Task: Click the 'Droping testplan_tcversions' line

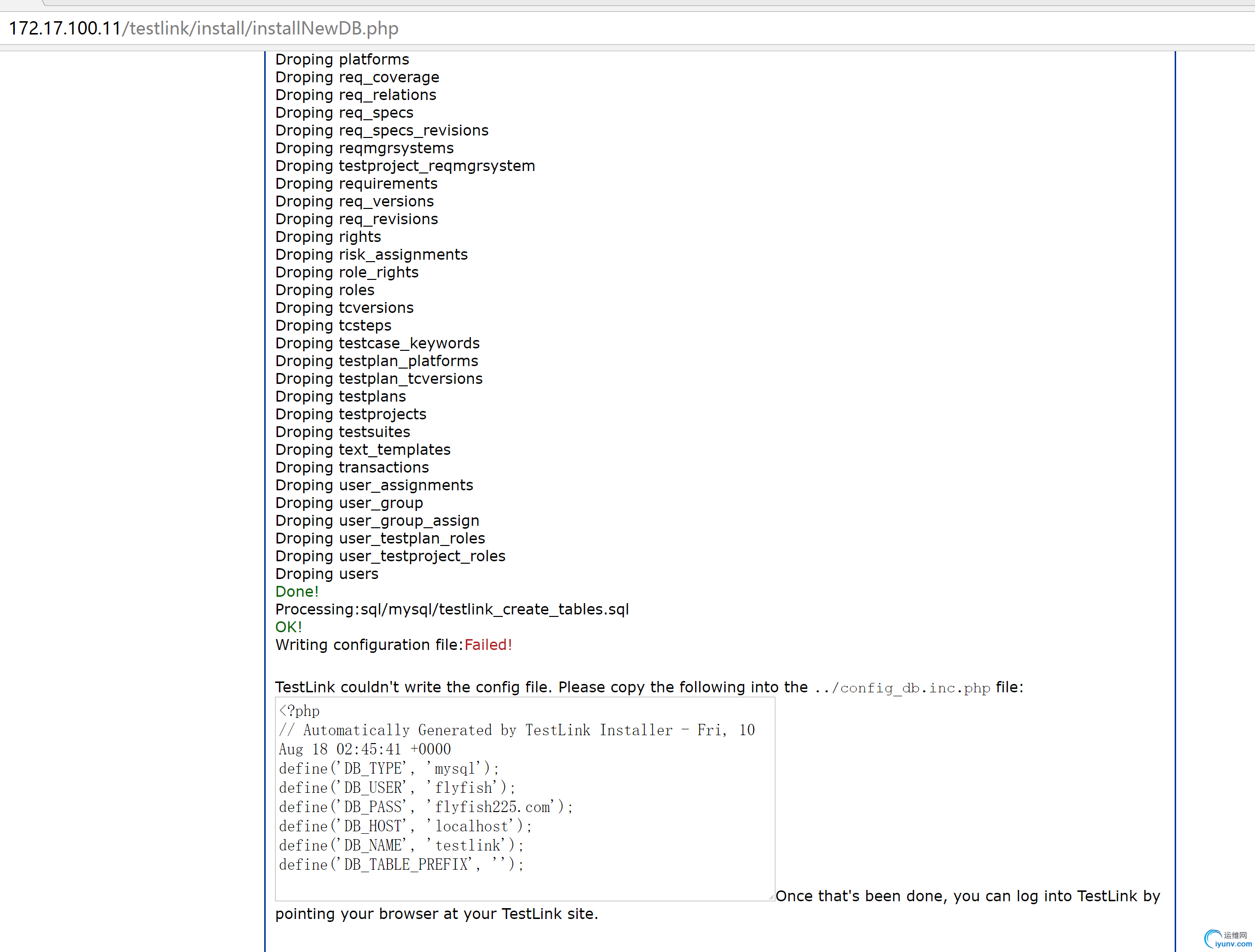Action: (x=379, y=379)
